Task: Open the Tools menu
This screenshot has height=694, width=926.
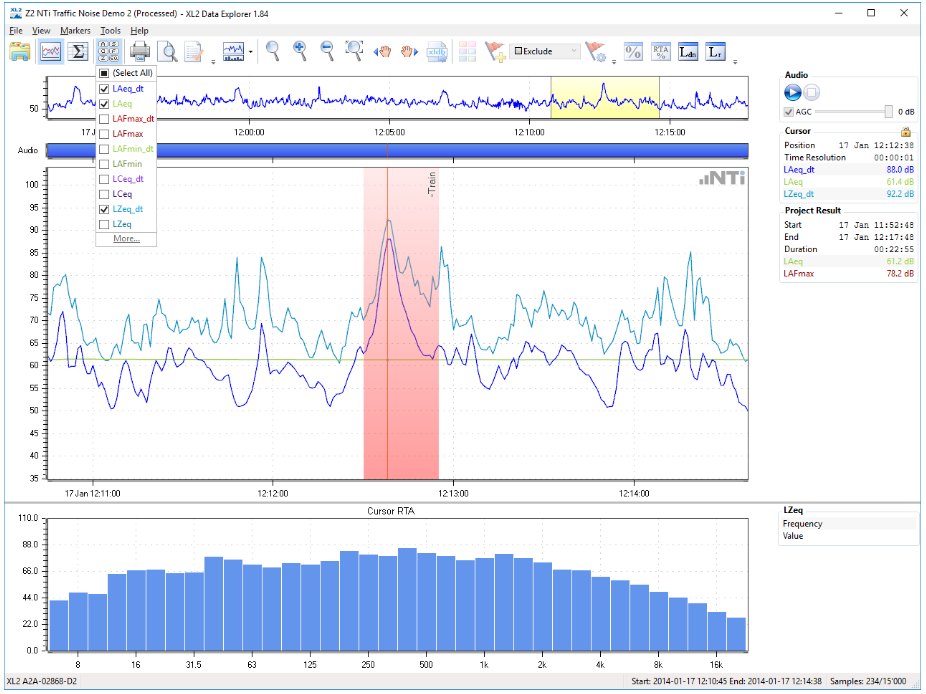Action: pos(110,31)
